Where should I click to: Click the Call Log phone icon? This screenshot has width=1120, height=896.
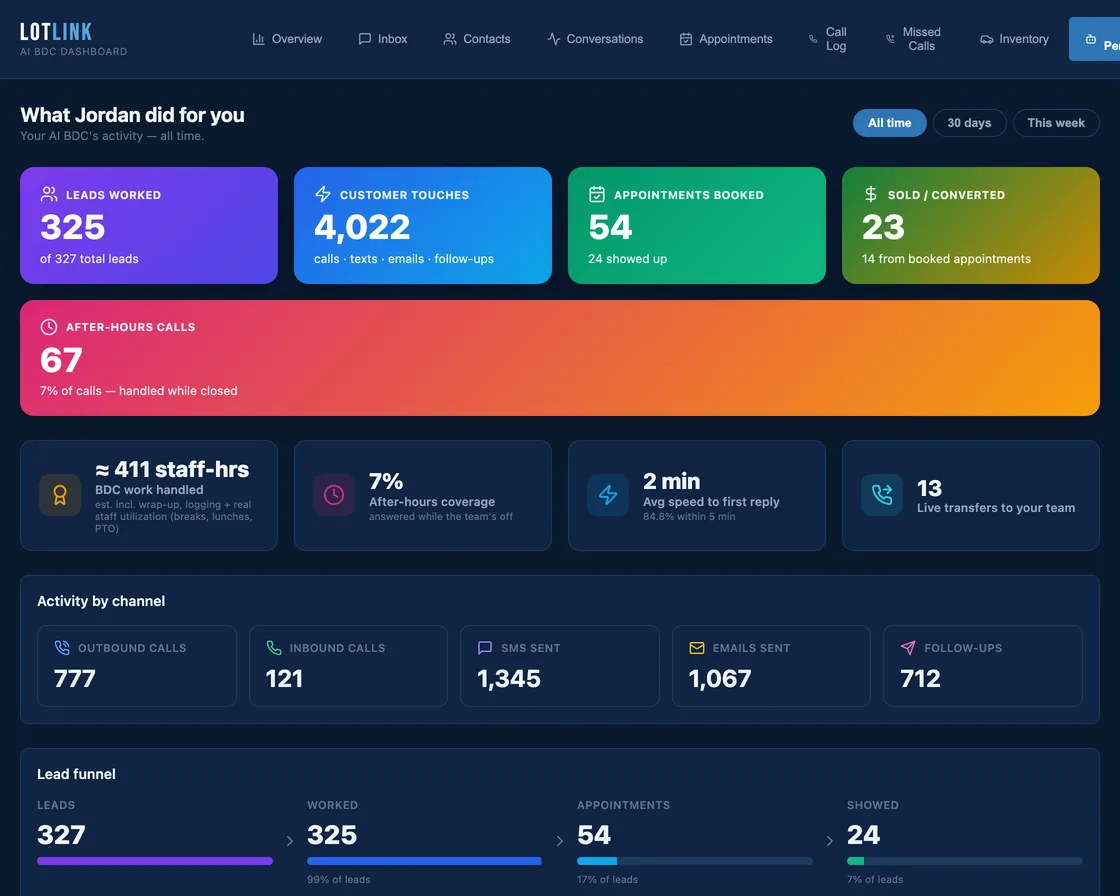point(813,39)
